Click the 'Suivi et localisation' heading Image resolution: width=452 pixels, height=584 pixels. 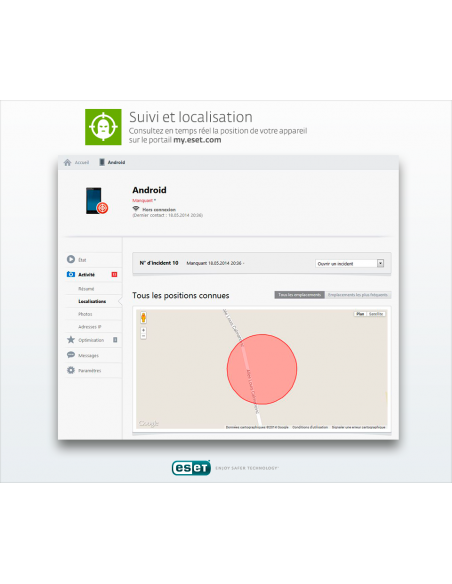[191, 117]
